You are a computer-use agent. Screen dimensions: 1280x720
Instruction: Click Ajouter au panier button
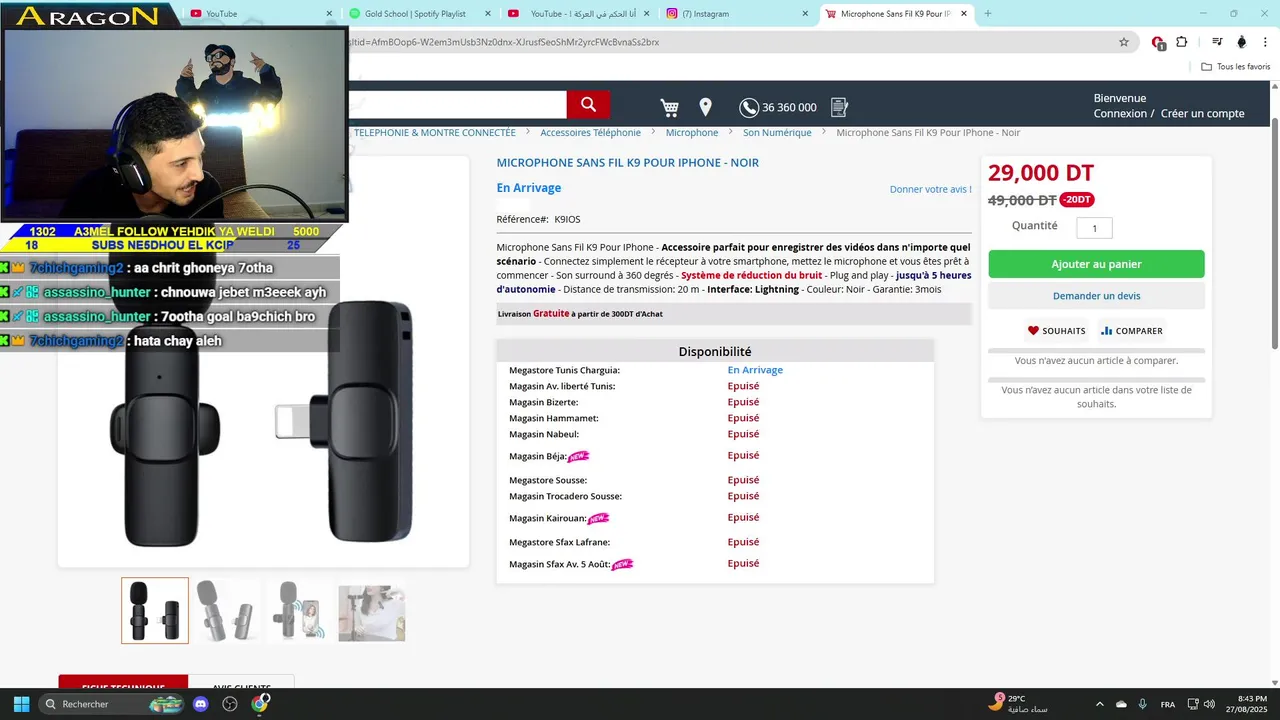tap(1096, 264)
